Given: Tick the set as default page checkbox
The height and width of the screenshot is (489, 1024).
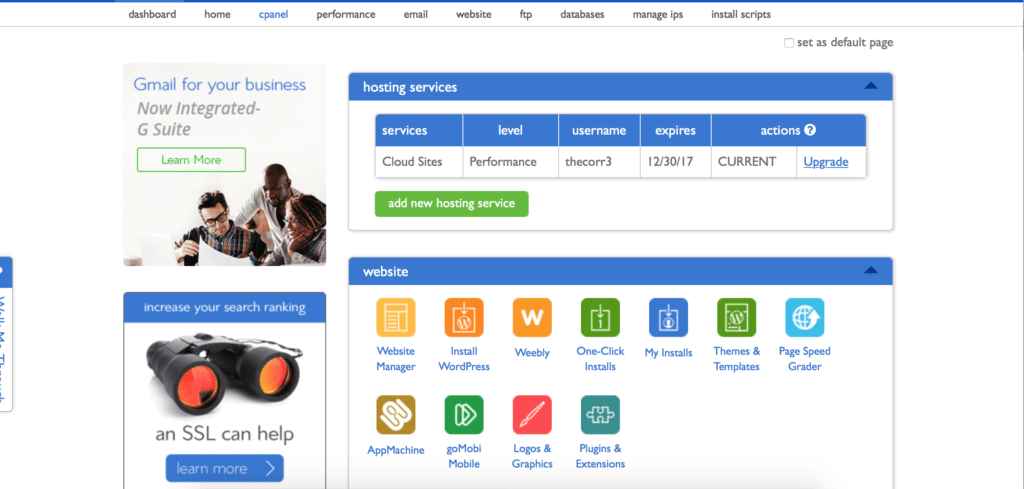Looking at the screenshot, I should pyautogui.click(x=789, y=43).
